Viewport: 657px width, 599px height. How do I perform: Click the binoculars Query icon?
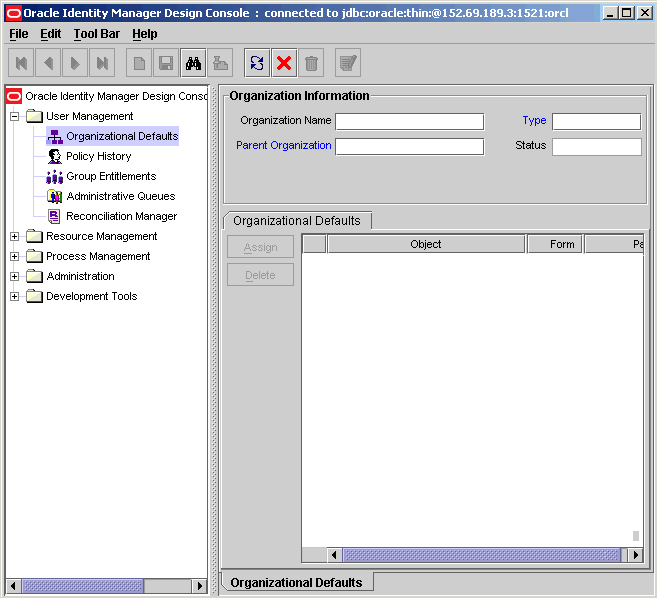click(x=193, y=63)
